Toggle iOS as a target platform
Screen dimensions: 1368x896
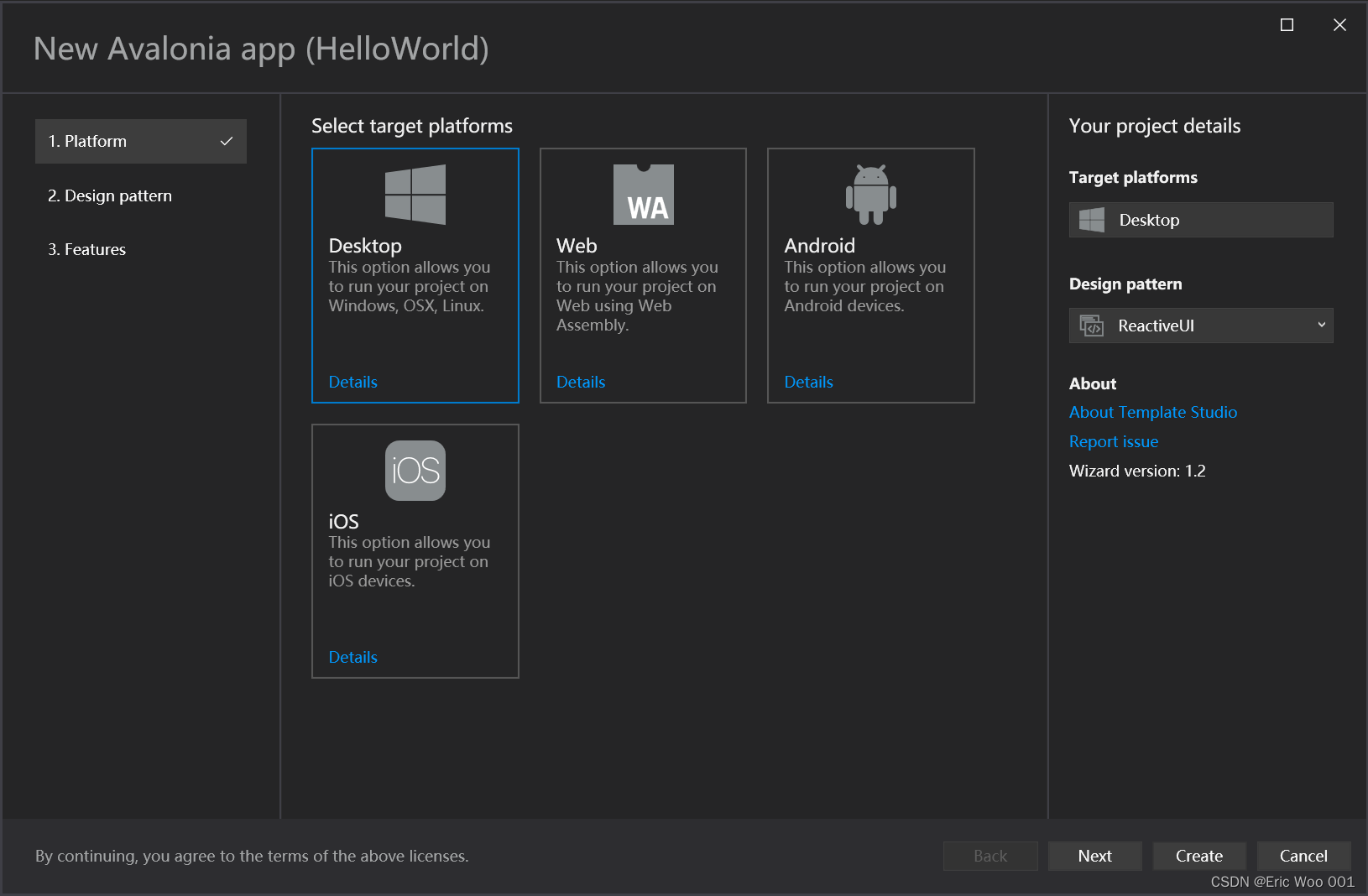415,550
